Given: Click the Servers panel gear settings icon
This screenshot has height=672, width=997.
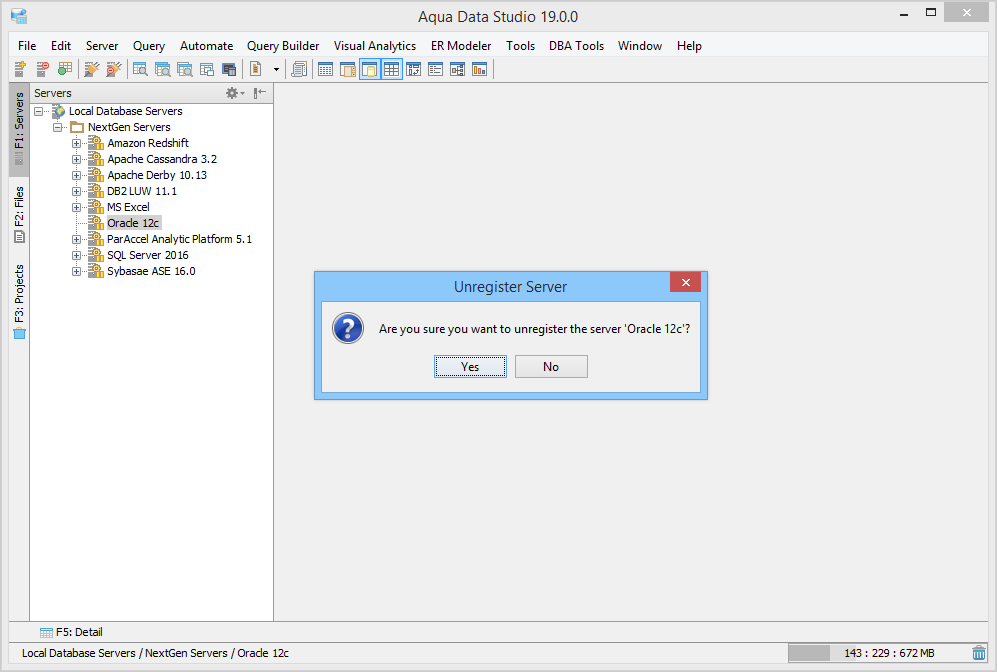Looking at the screenshot, I should click(235, 93).
